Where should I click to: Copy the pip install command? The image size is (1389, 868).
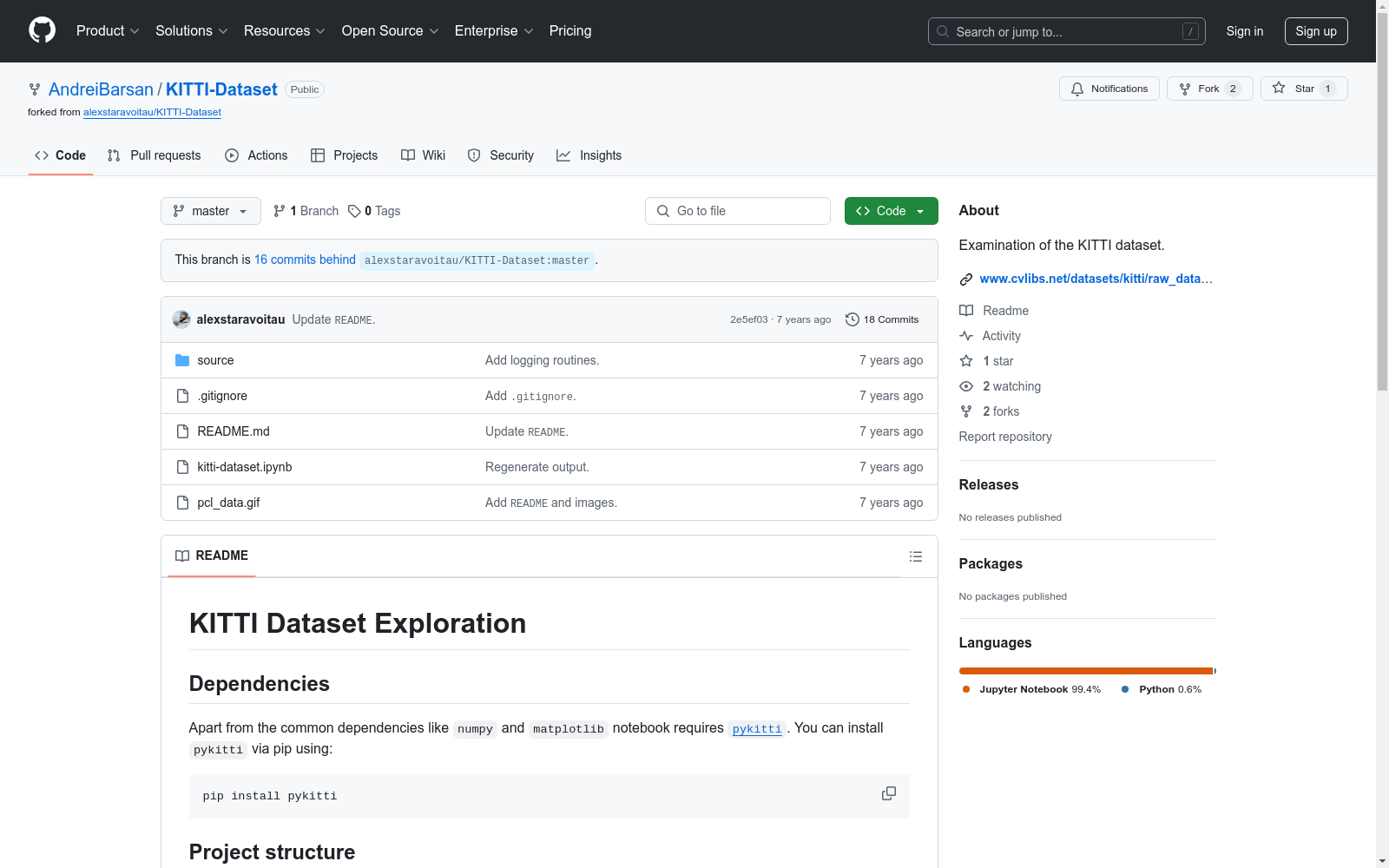pyautogui.click(x=889, y=794)
